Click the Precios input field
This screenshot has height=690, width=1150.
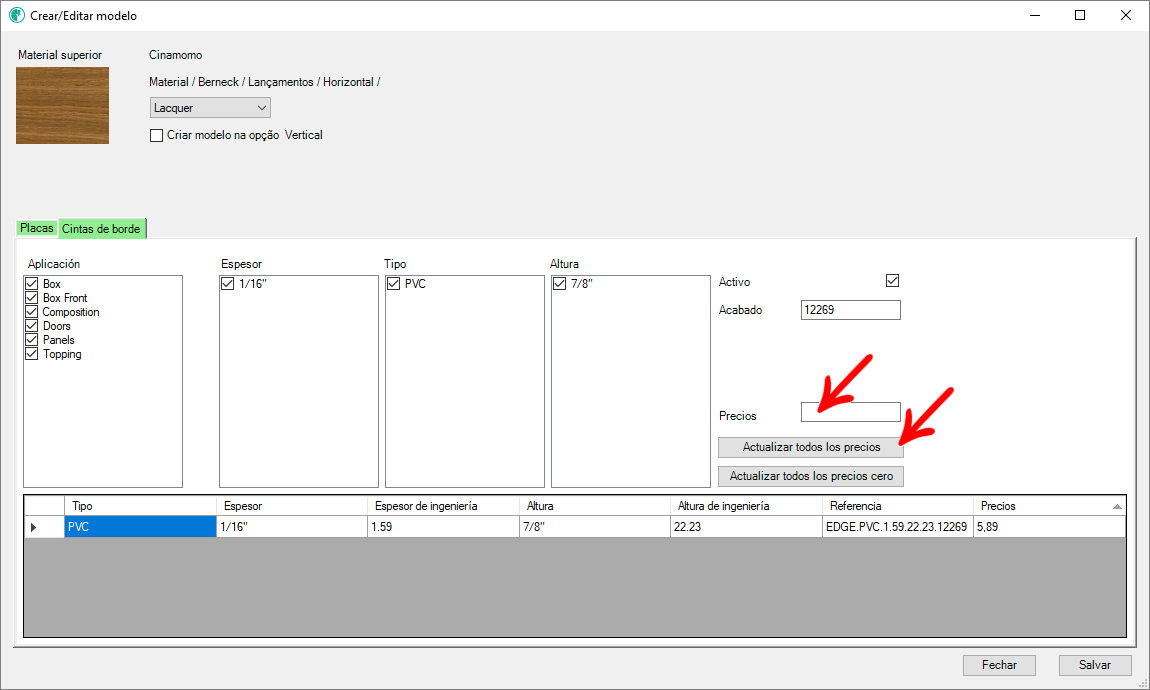point(850,412)
